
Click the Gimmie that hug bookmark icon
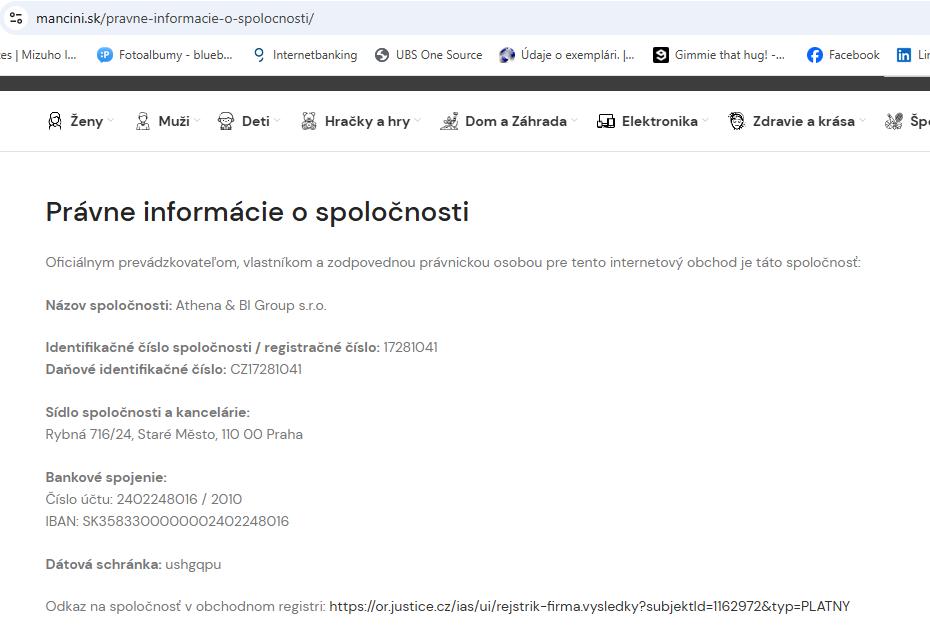(661, 55)
